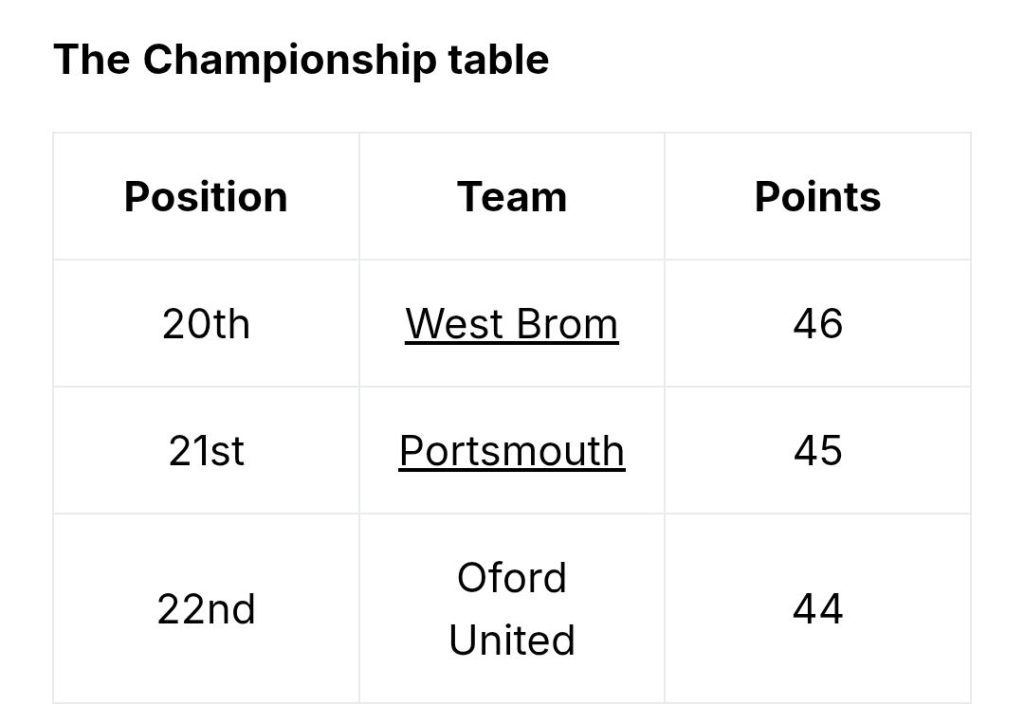Click the Position column header
This screenshot has height=704, width=1024.
[206, 197]
